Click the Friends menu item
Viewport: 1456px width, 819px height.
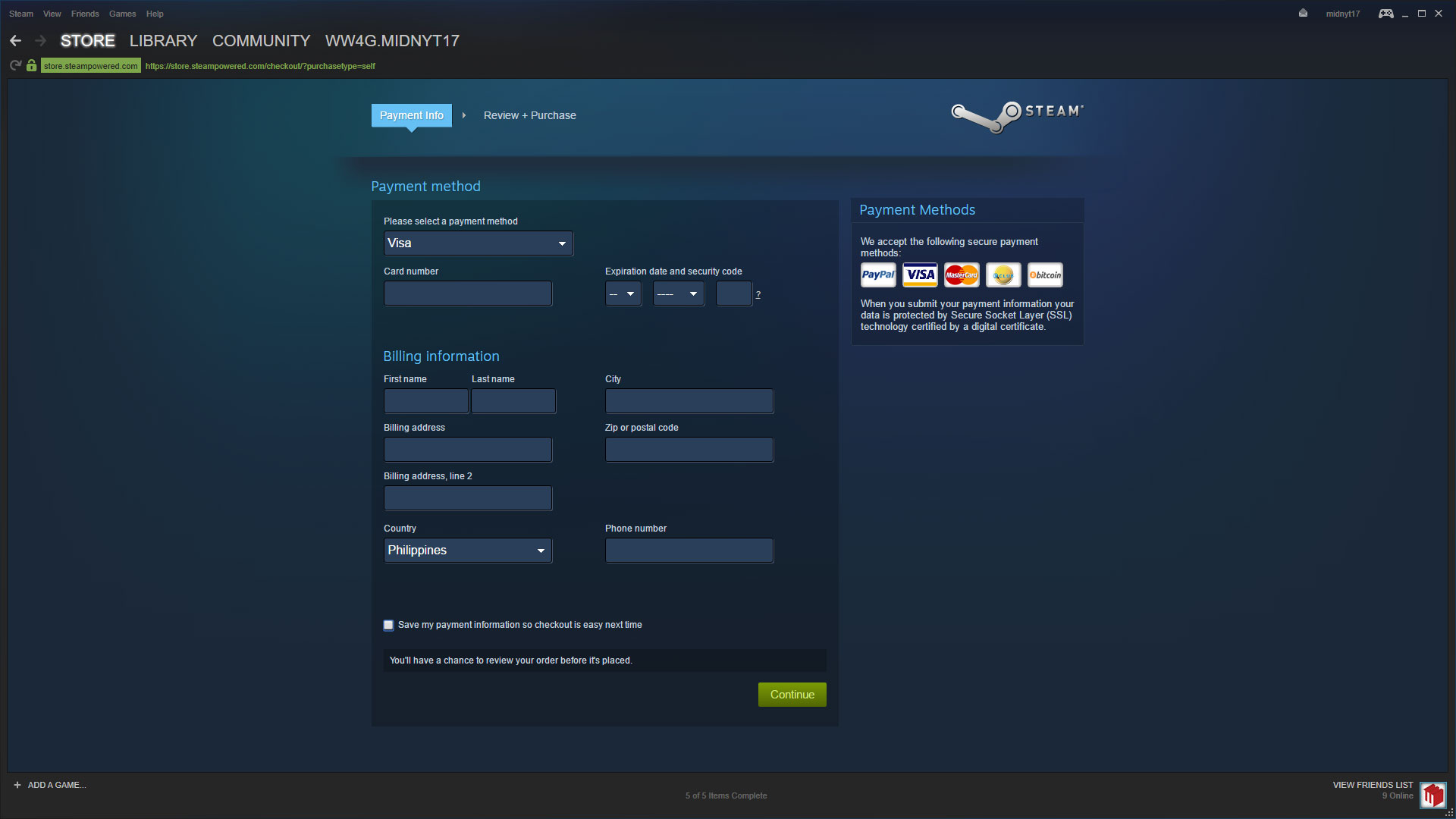point(85,13)
